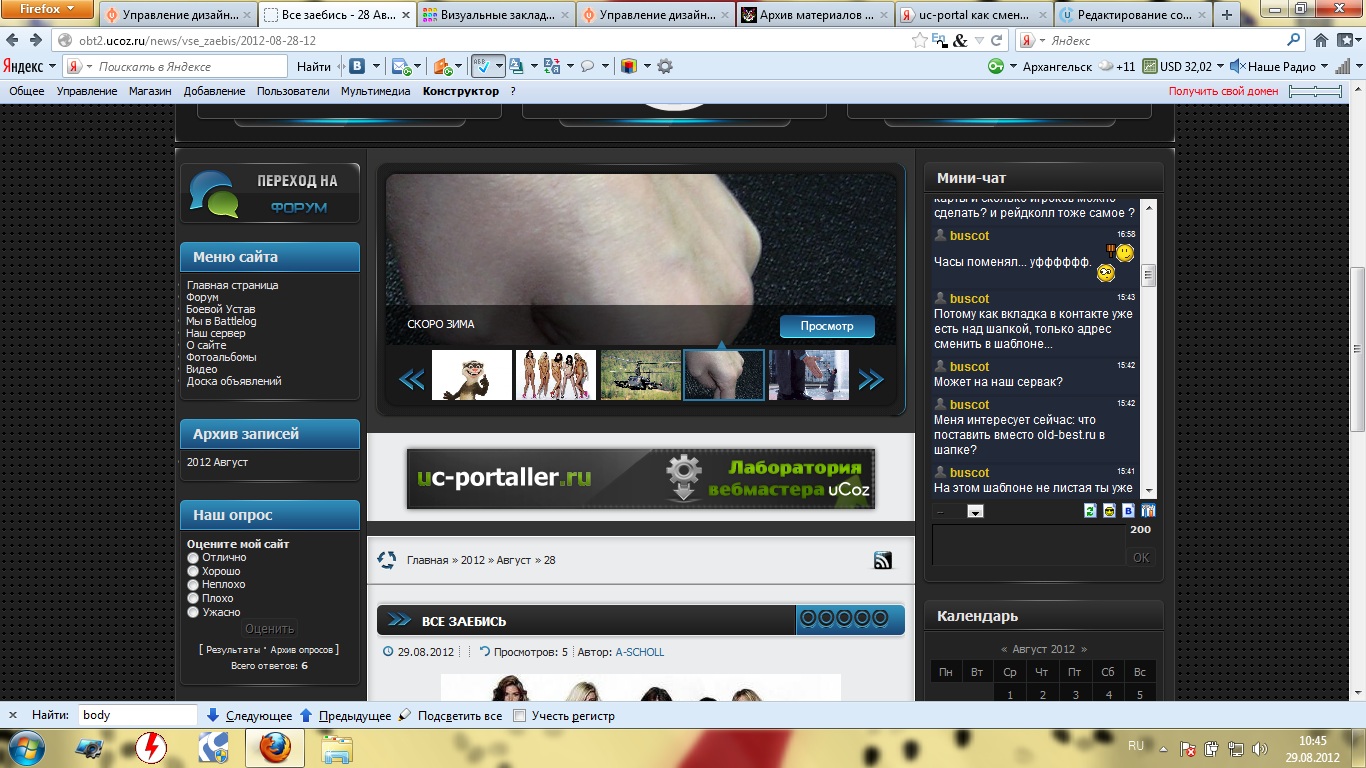This screenshot has width=1366, height=768.
Task: Refresh the mini-chat messages
Action: pos(1090,511)
